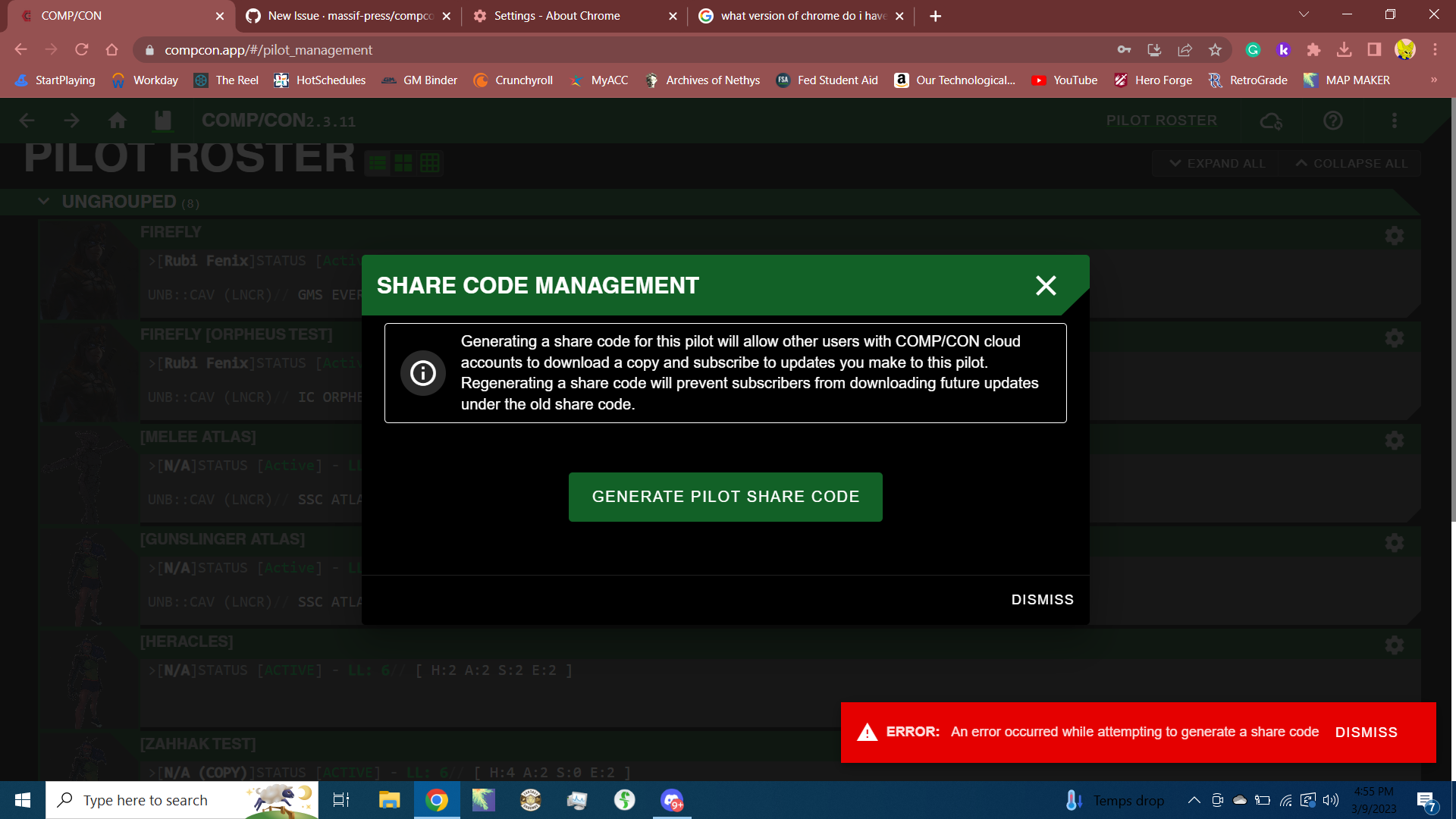
Task: Click EXPAND ALL for the roster
Action: [1214, 163]
